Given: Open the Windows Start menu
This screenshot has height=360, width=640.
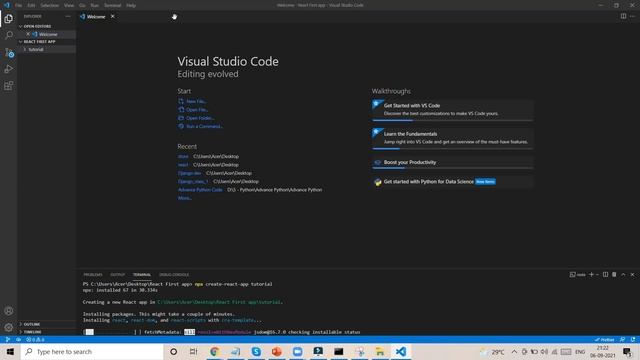Looking at the screenshot, I should [10, 351].
